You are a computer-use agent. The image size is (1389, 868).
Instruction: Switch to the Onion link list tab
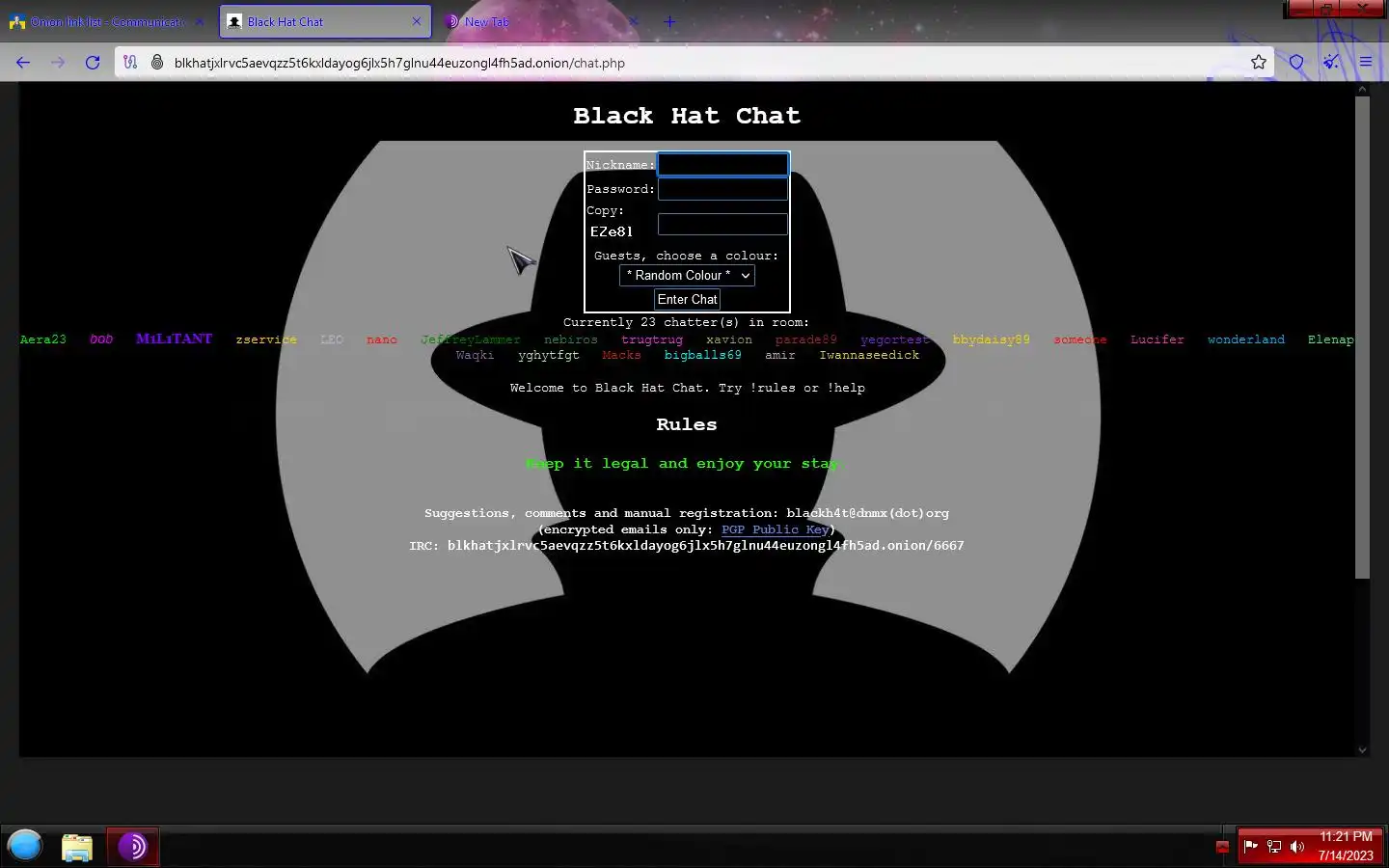[x=106, y=21]
